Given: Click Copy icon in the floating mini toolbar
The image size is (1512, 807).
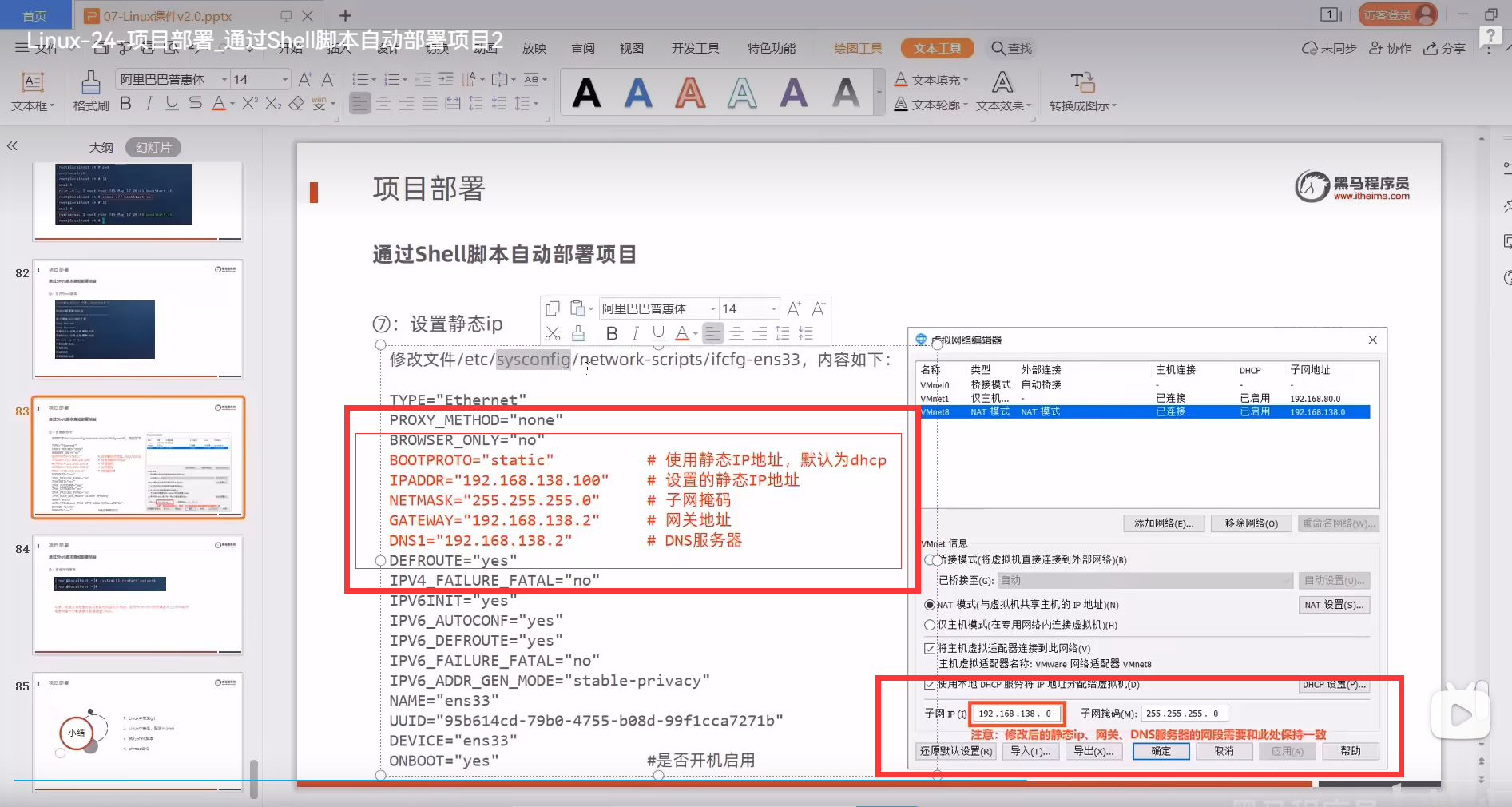Looking at the screenshot, I should (553, 308).
